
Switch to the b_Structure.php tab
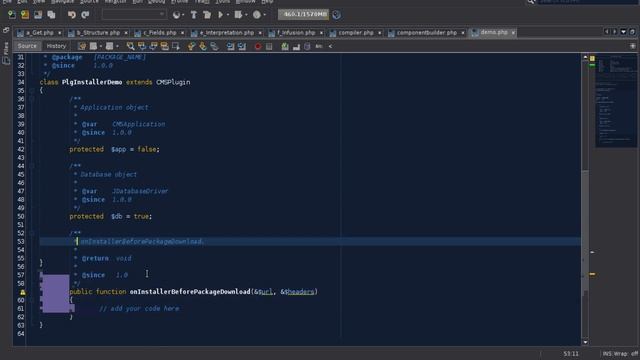tap(98, 33)
